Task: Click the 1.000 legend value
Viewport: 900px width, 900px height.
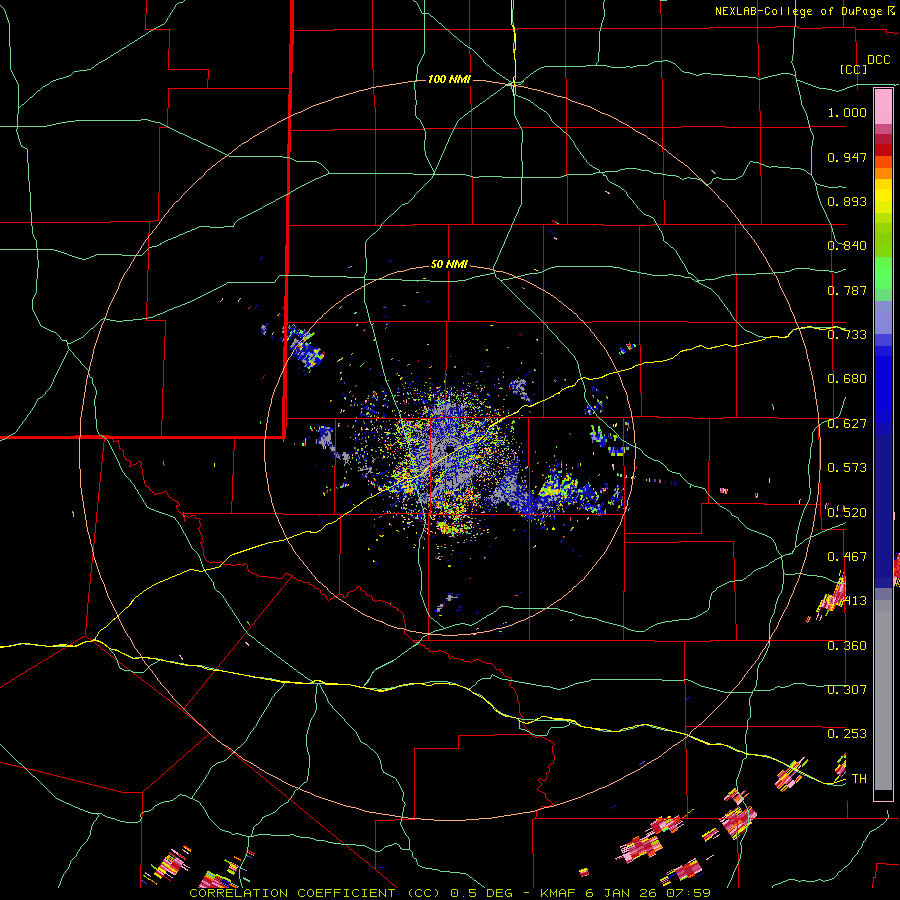Action: (x=847, y=112)
